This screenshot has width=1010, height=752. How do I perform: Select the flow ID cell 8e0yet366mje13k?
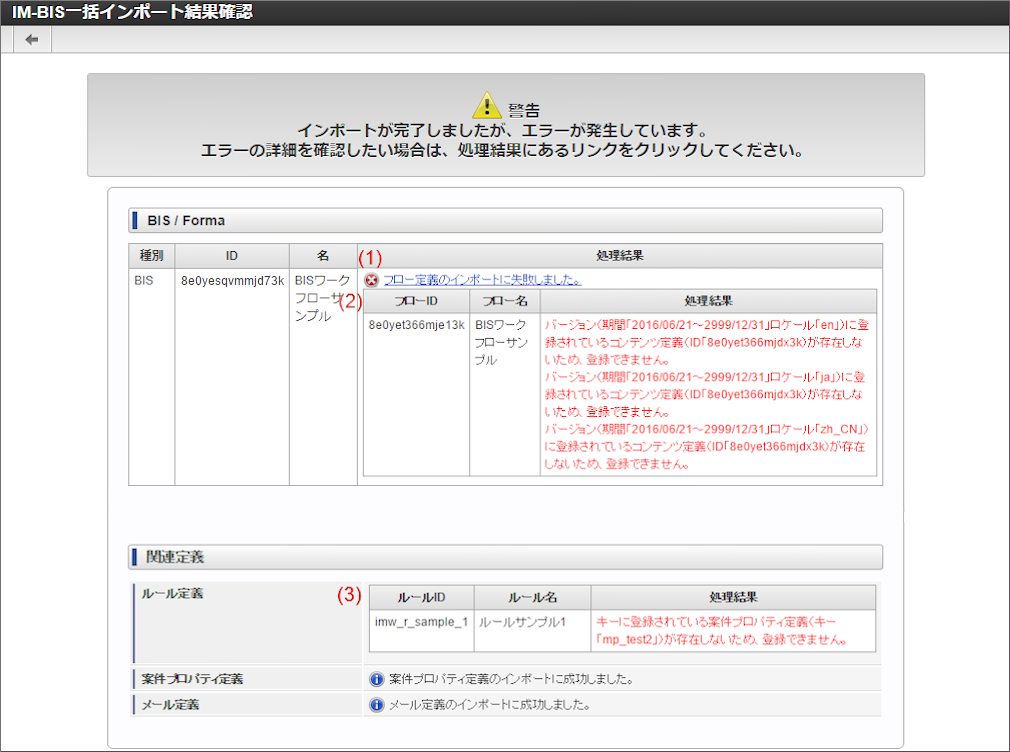(x=415, y=325)
